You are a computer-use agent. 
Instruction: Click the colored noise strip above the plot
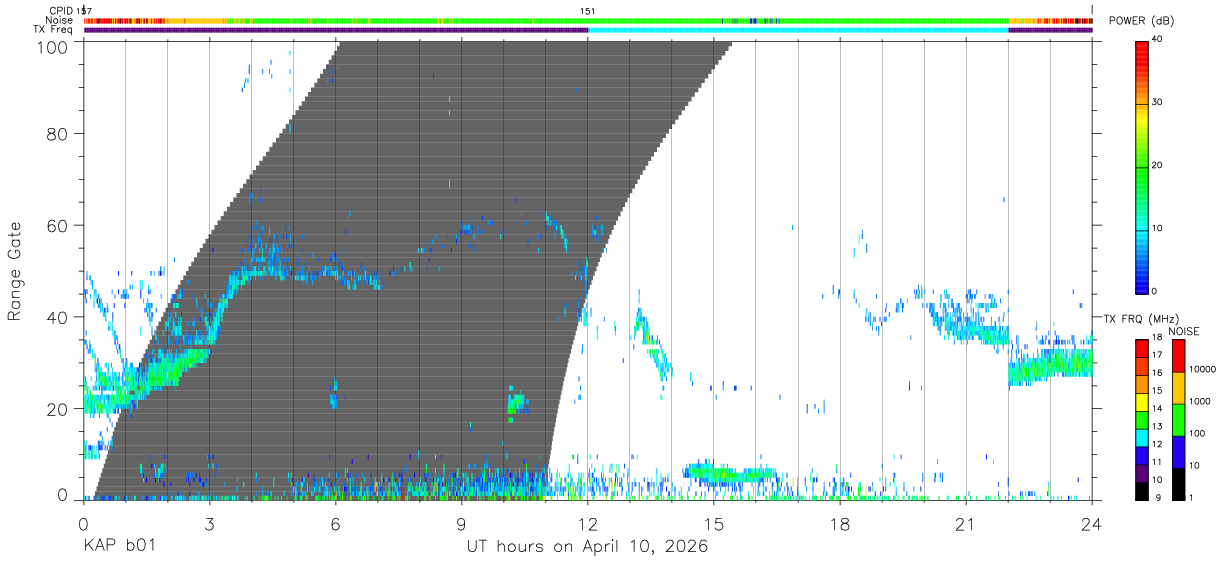coord(588,20)
